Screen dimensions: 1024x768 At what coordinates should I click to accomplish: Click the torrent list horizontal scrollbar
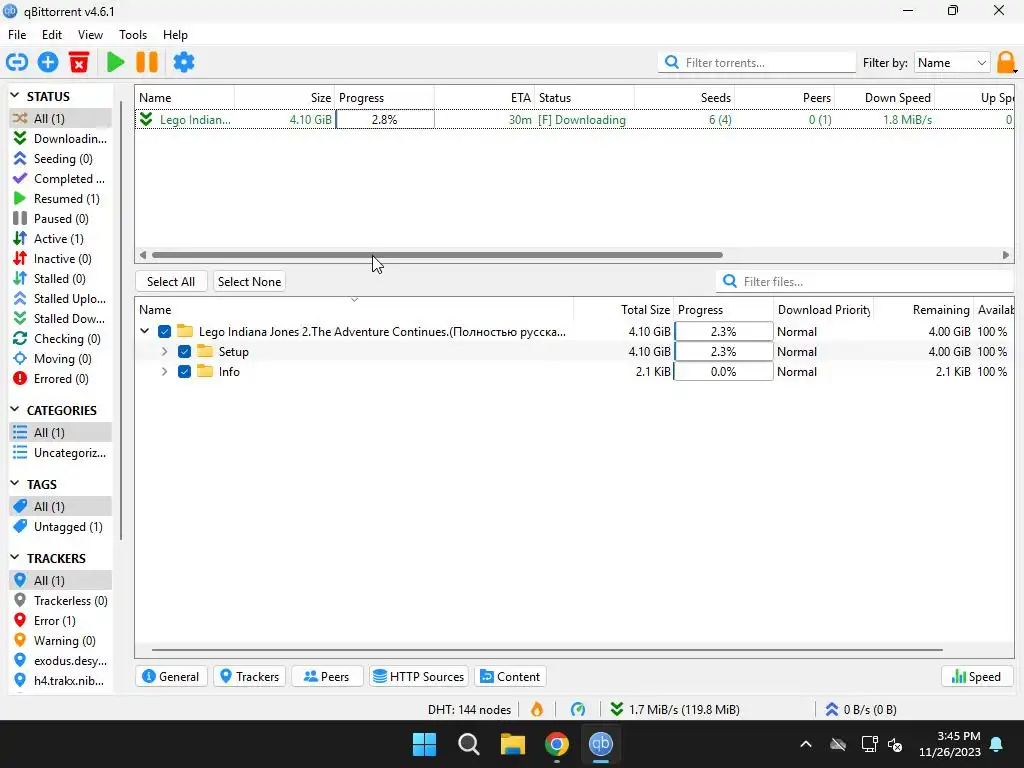point(437,255)
